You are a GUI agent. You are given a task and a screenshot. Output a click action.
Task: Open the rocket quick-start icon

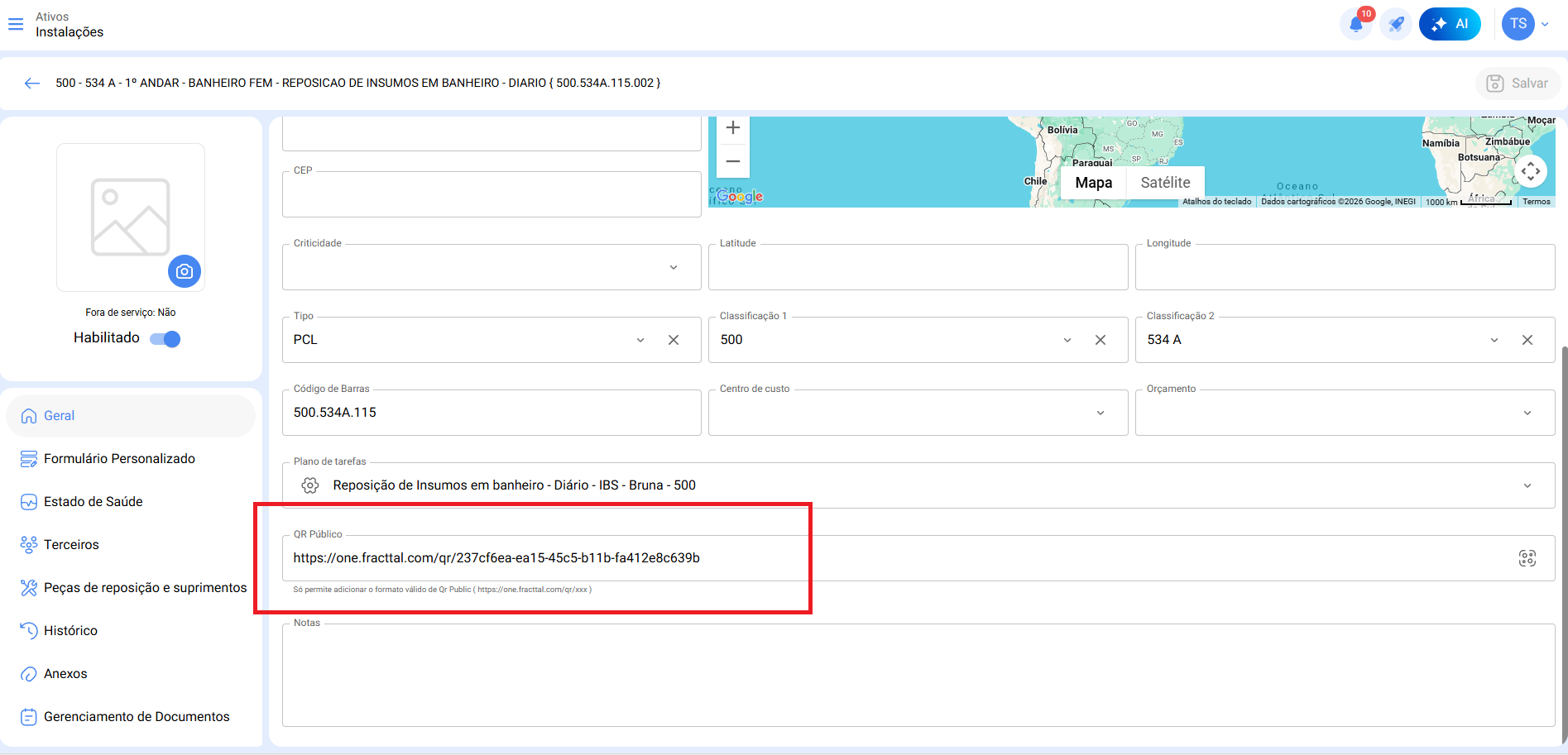[x=1396, y=24]
